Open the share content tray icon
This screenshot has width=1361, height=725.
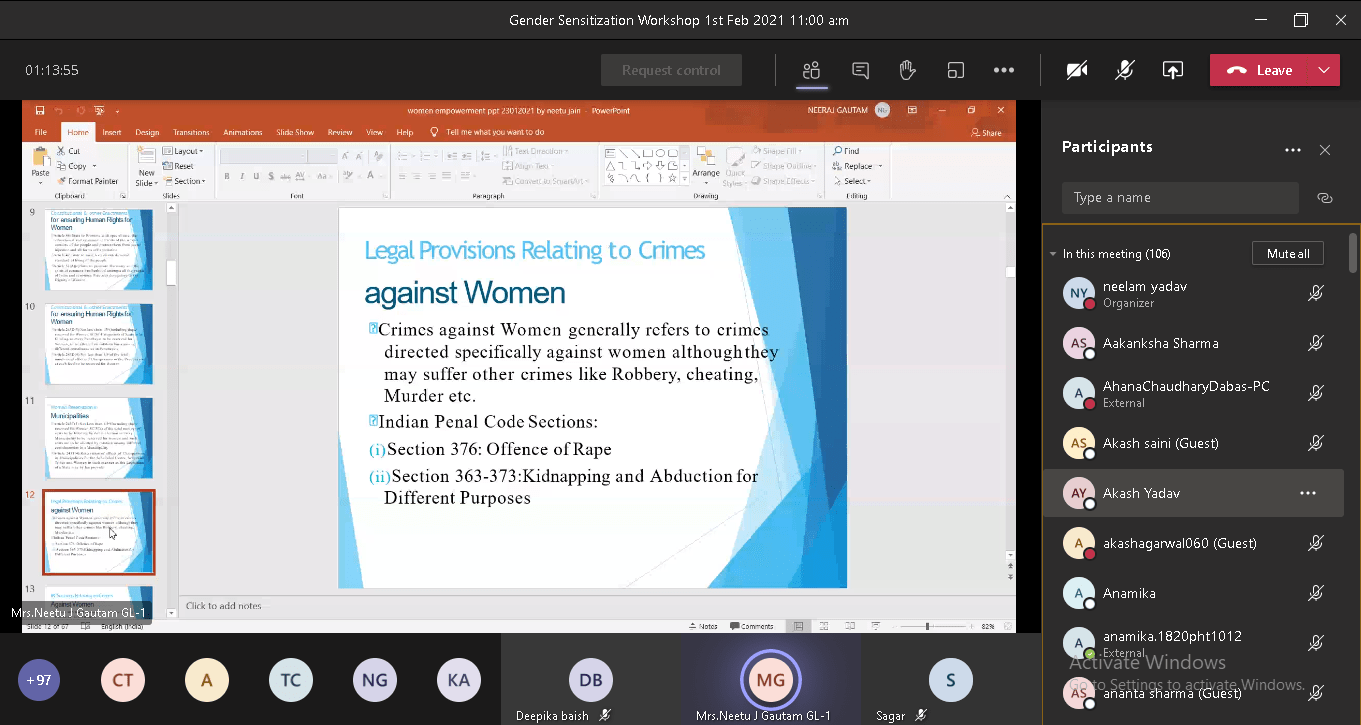[1173, 70]
